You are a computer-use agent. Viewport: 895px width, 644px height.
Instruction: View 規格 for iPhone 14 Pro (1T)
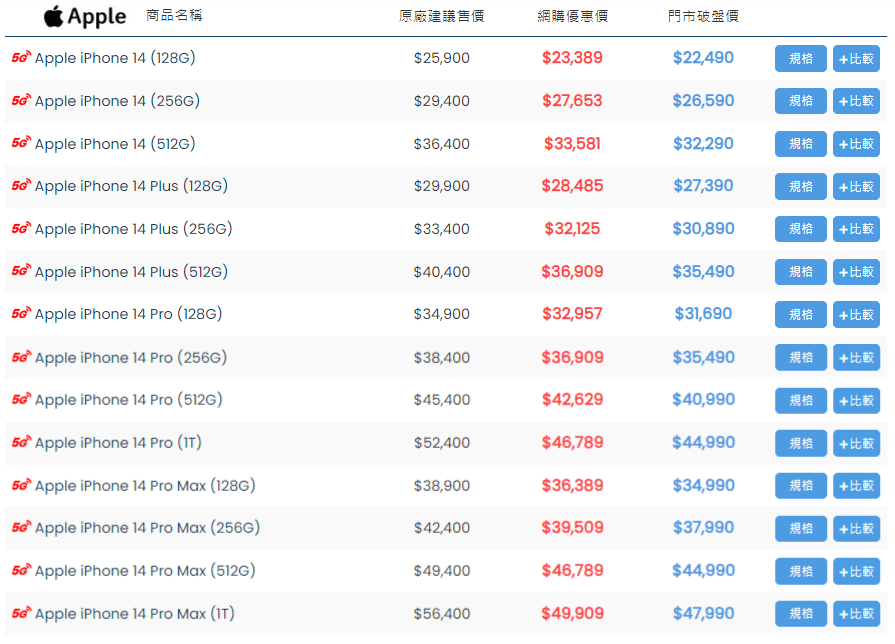[x=800, y=443]
